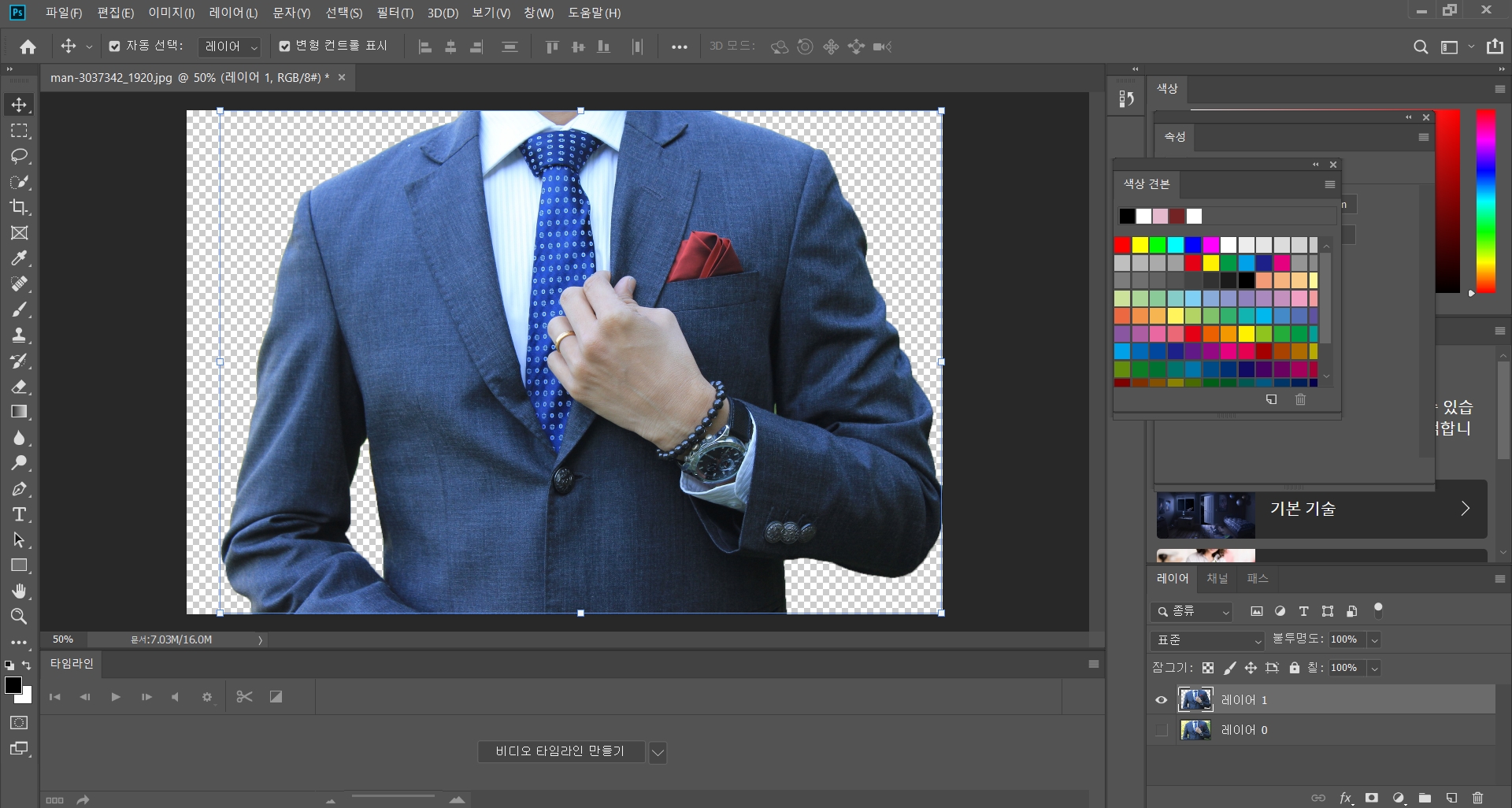
Task: Hide 레이어 1 with its eye icon
Action: tap(1161, 699)
